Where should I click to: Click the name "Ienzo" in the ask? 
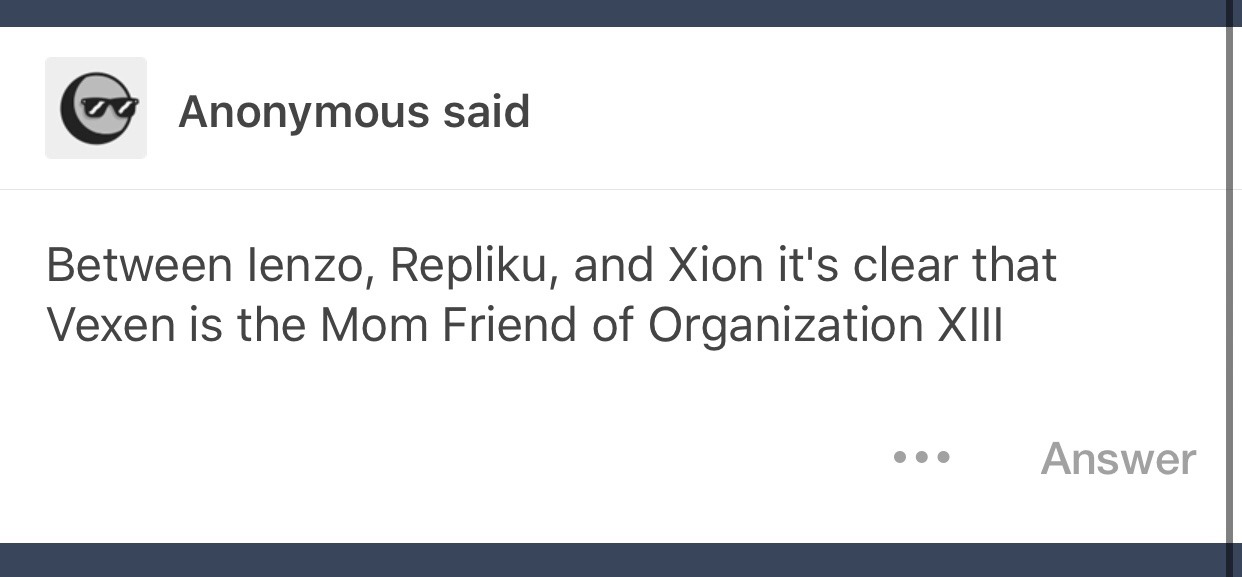point(304,266)
